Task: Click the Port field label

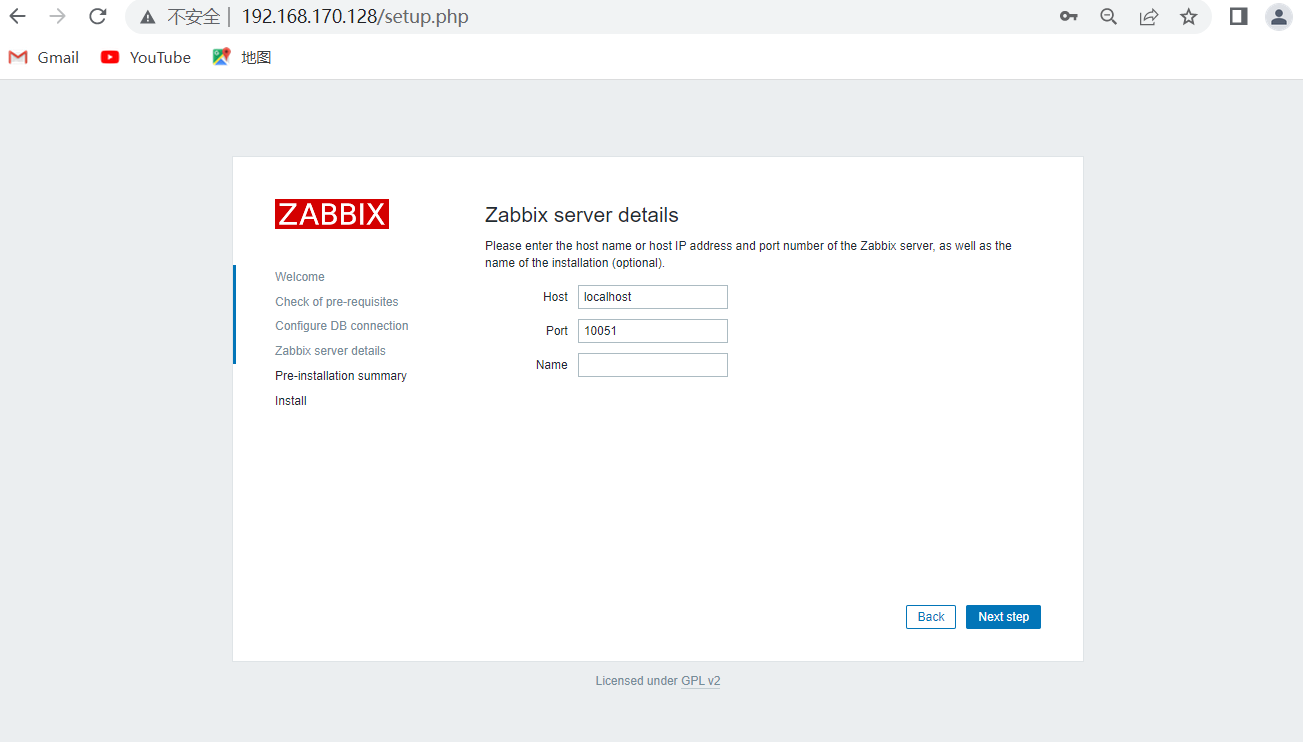Action: 557,331
